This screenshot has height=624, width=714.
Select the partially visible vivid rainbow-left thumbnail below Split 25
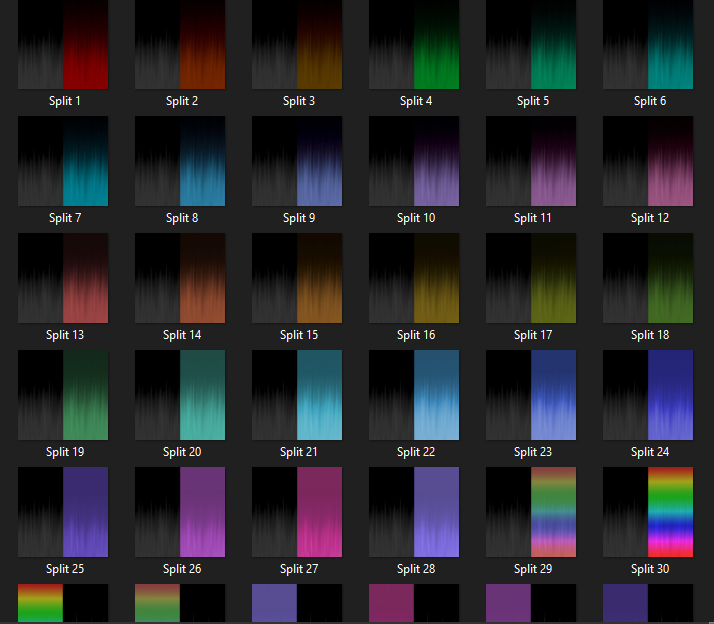[x=63, y=603]
